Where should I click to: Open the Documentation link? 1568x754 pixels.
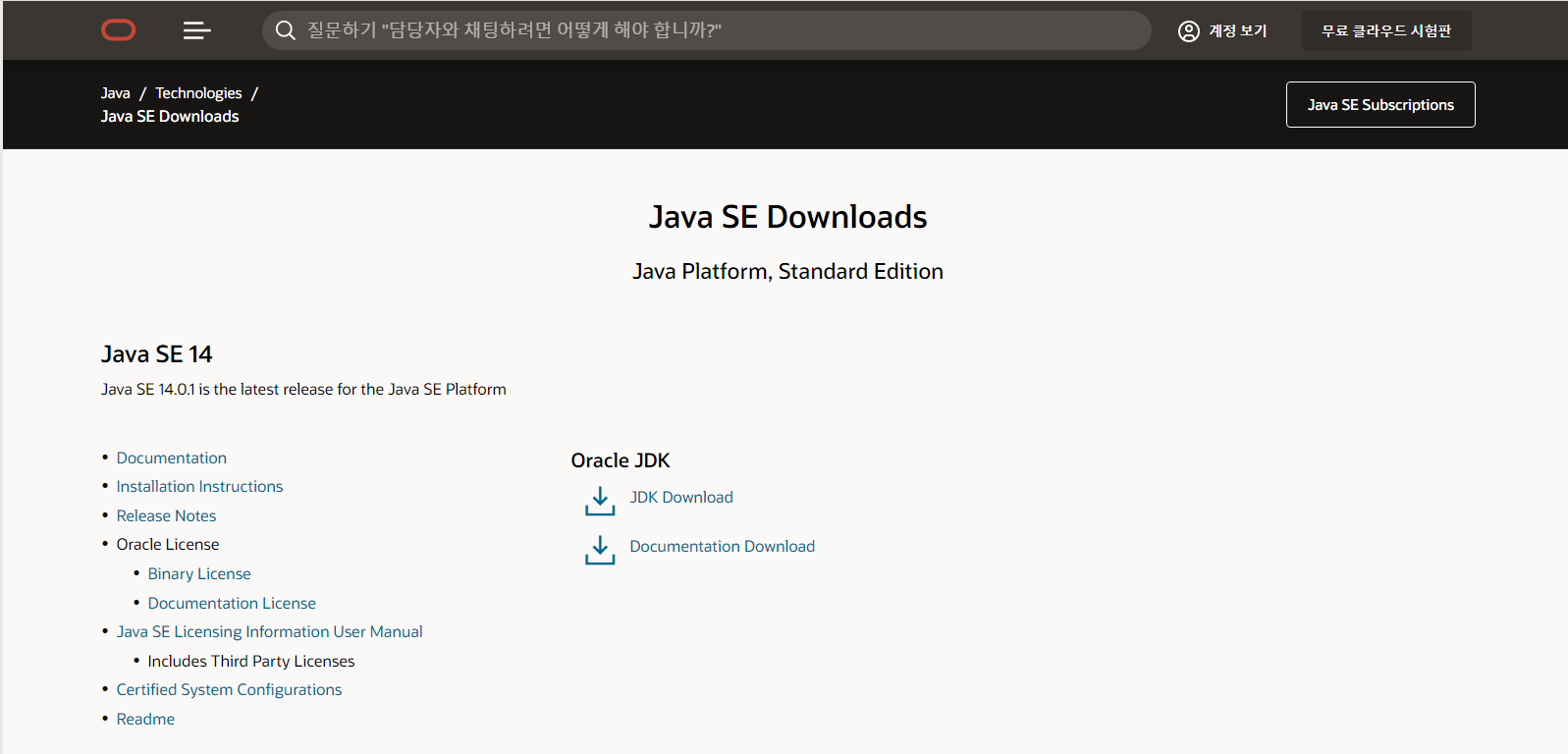pos(172,458)
